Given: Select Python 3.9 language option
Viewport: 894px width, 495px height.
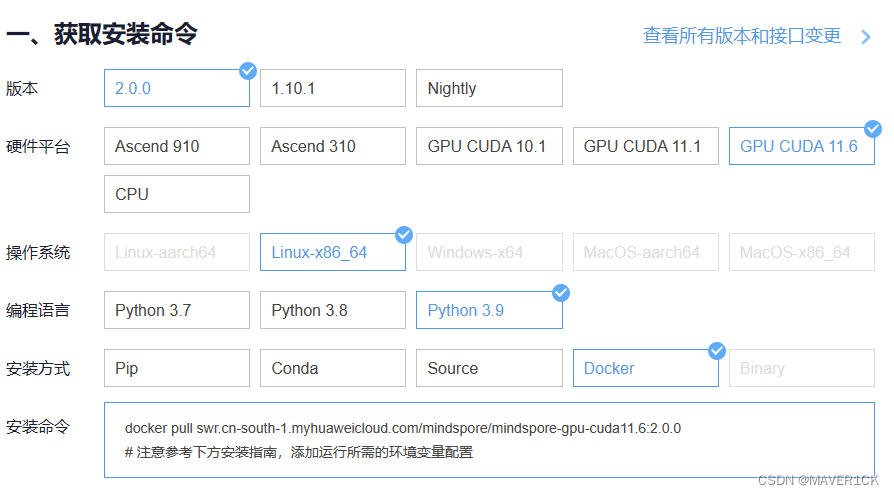Looking at the screenshot, I should coord(489,310).
